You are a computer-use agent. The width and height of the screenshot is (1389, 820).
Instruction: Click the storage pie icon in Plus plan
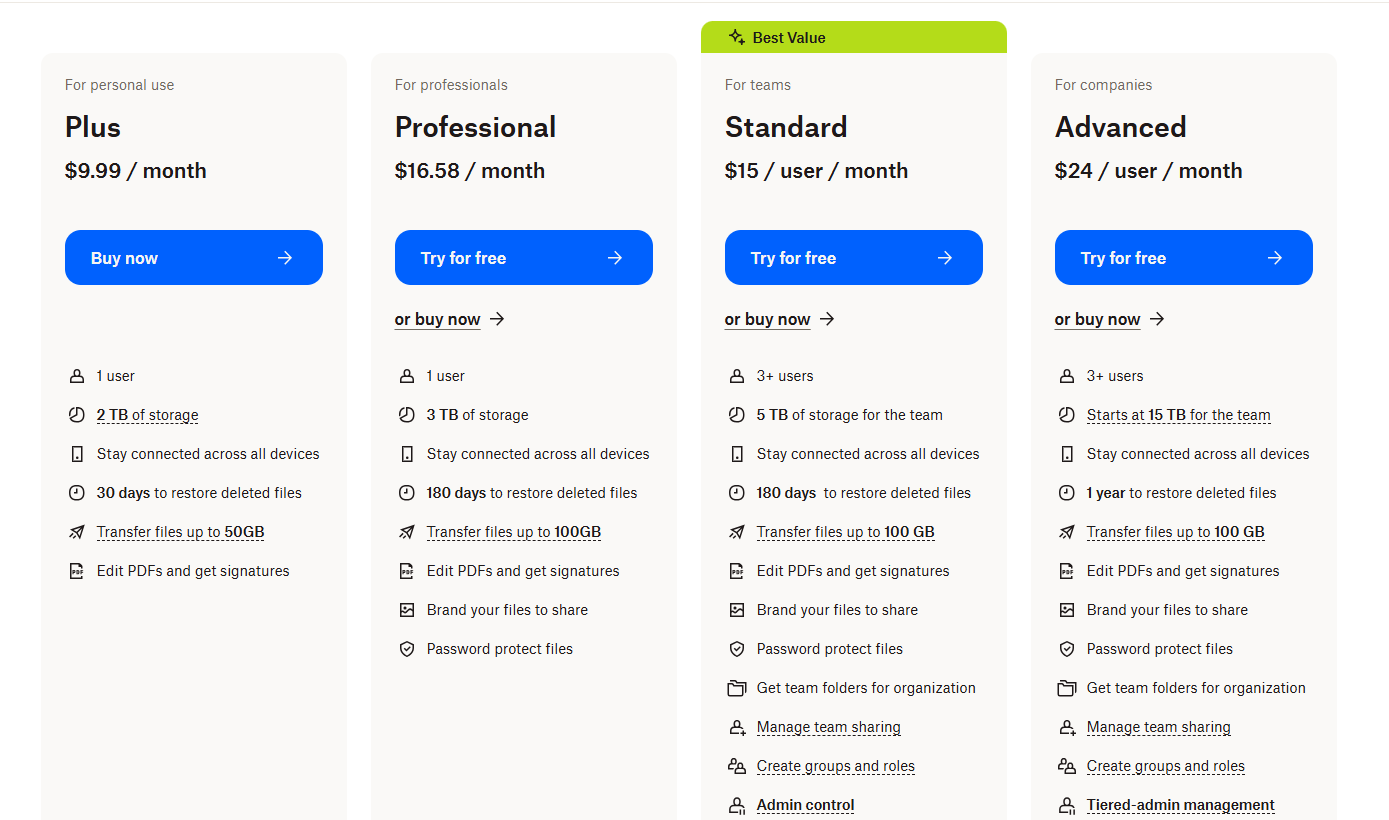tap(77, 415)
